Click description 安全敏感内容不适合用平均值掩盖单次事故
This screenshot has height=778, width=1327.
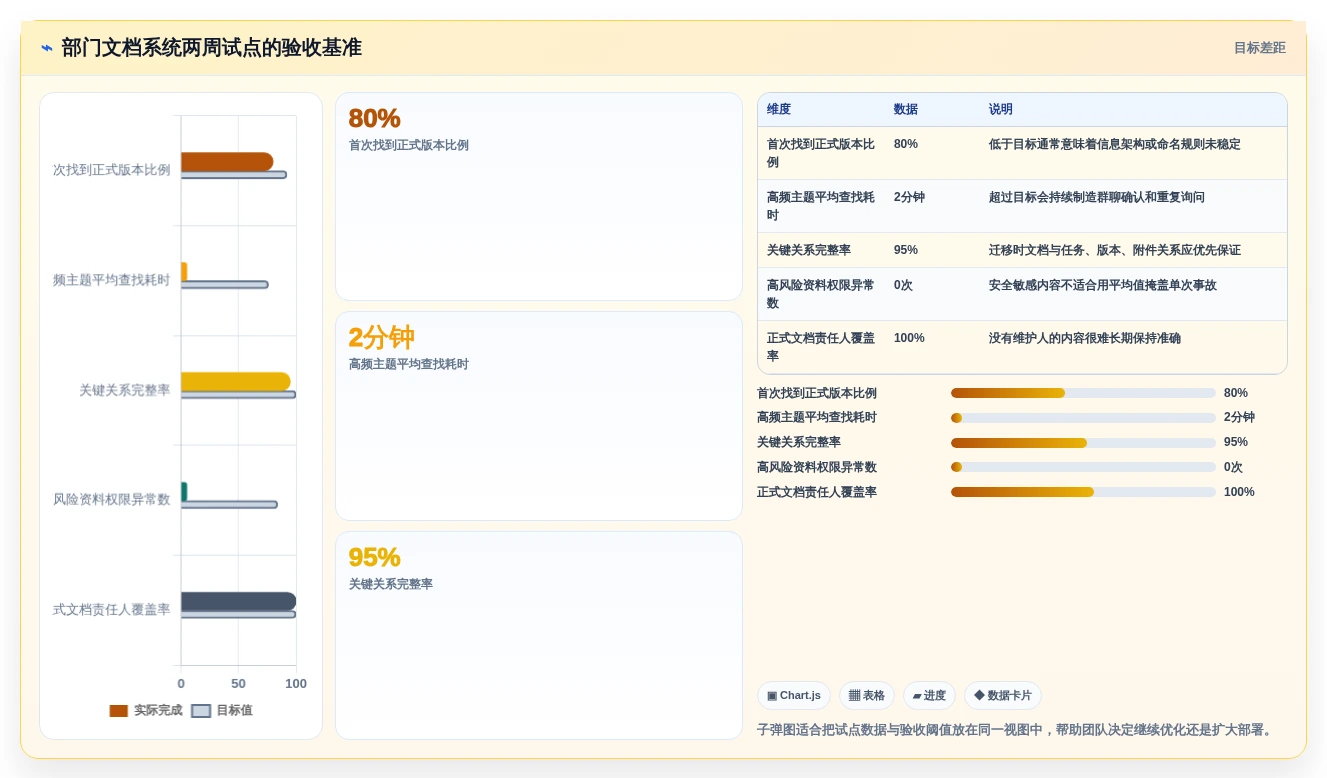tap(1103, 285)
